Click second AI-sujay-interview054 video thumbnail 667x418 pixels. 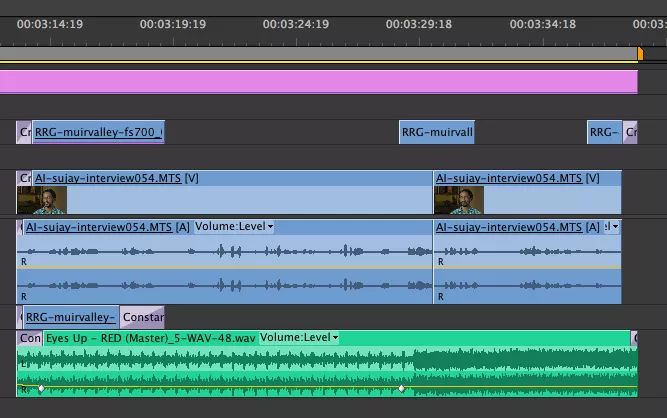[x=459, y=200]
